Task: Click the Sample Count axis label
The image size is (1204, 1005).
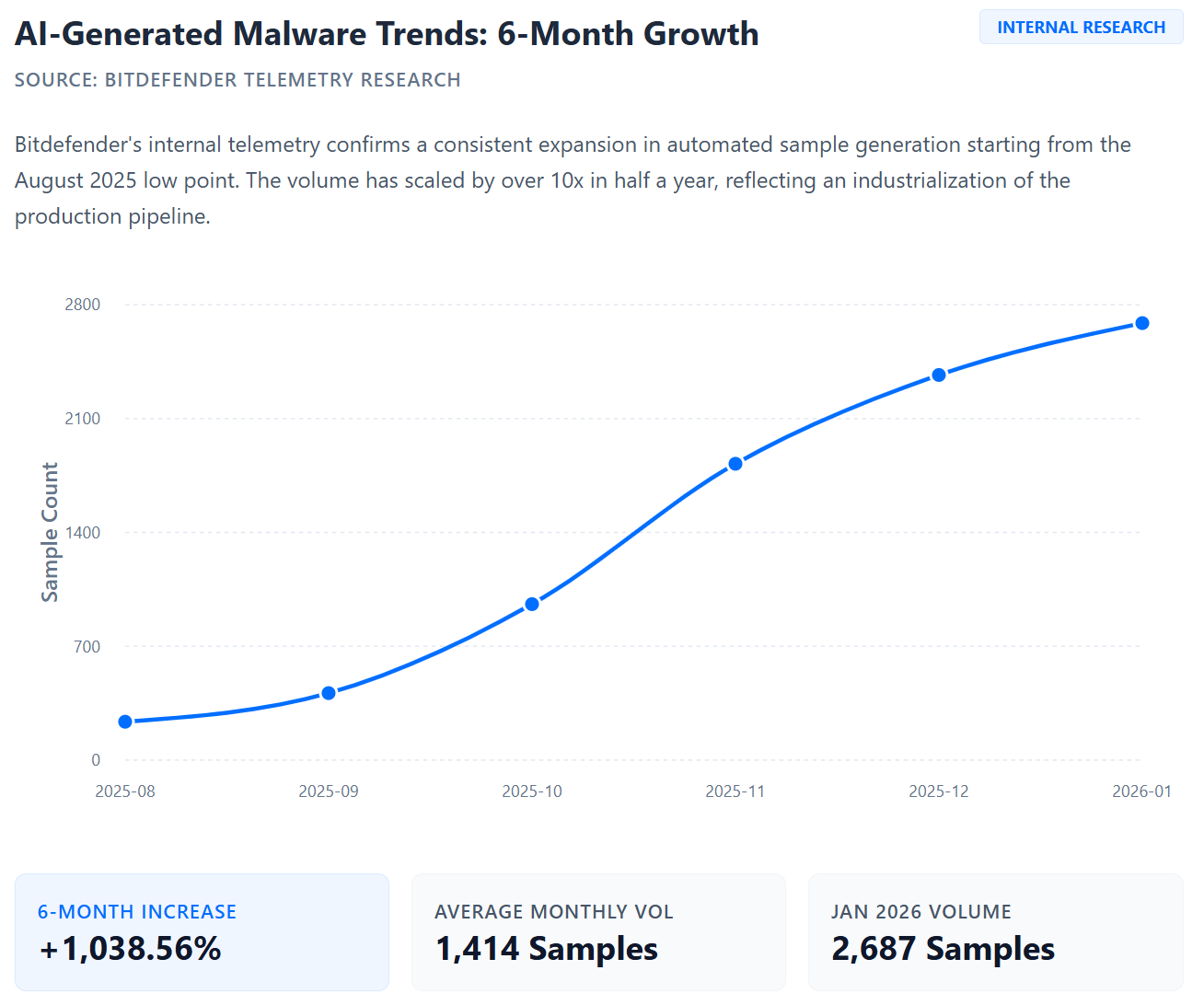Action: [50, 532]
